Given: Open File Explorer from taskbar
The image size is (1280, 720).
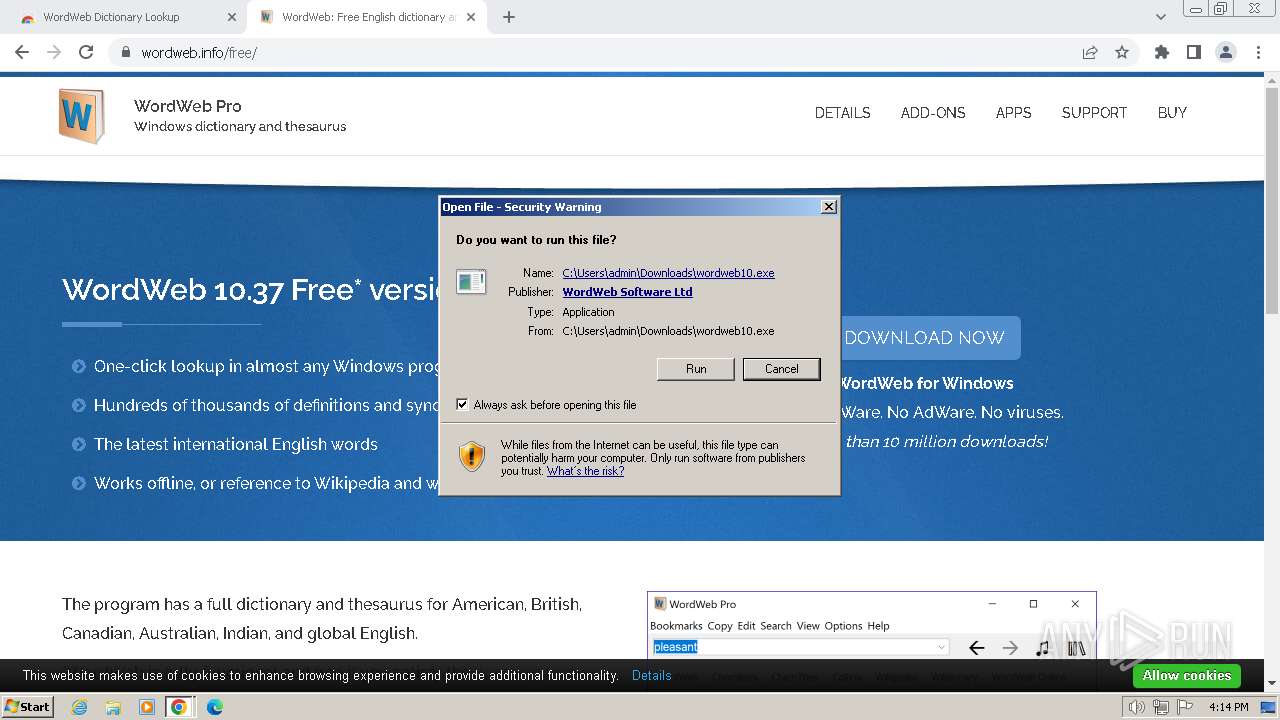Looking at the screenshot, I should 113,707.
